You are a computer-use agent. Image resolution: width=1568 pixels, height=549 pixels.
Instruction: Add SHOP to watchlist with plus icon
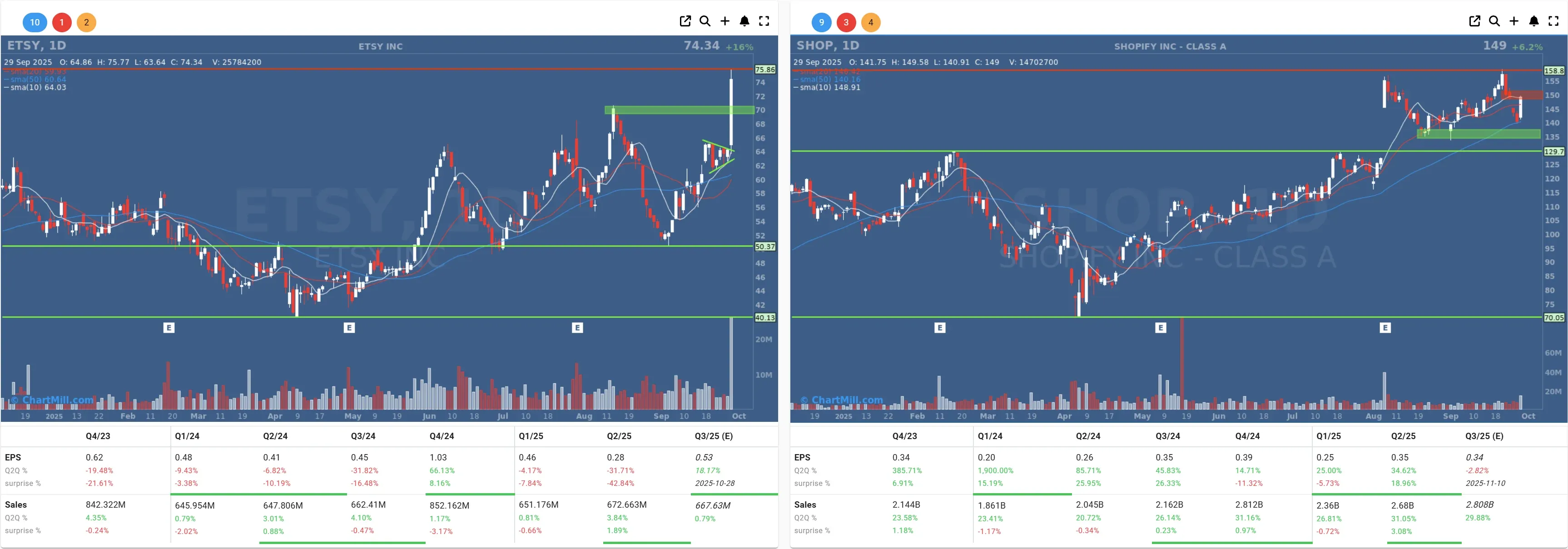tap(1514, 21)
